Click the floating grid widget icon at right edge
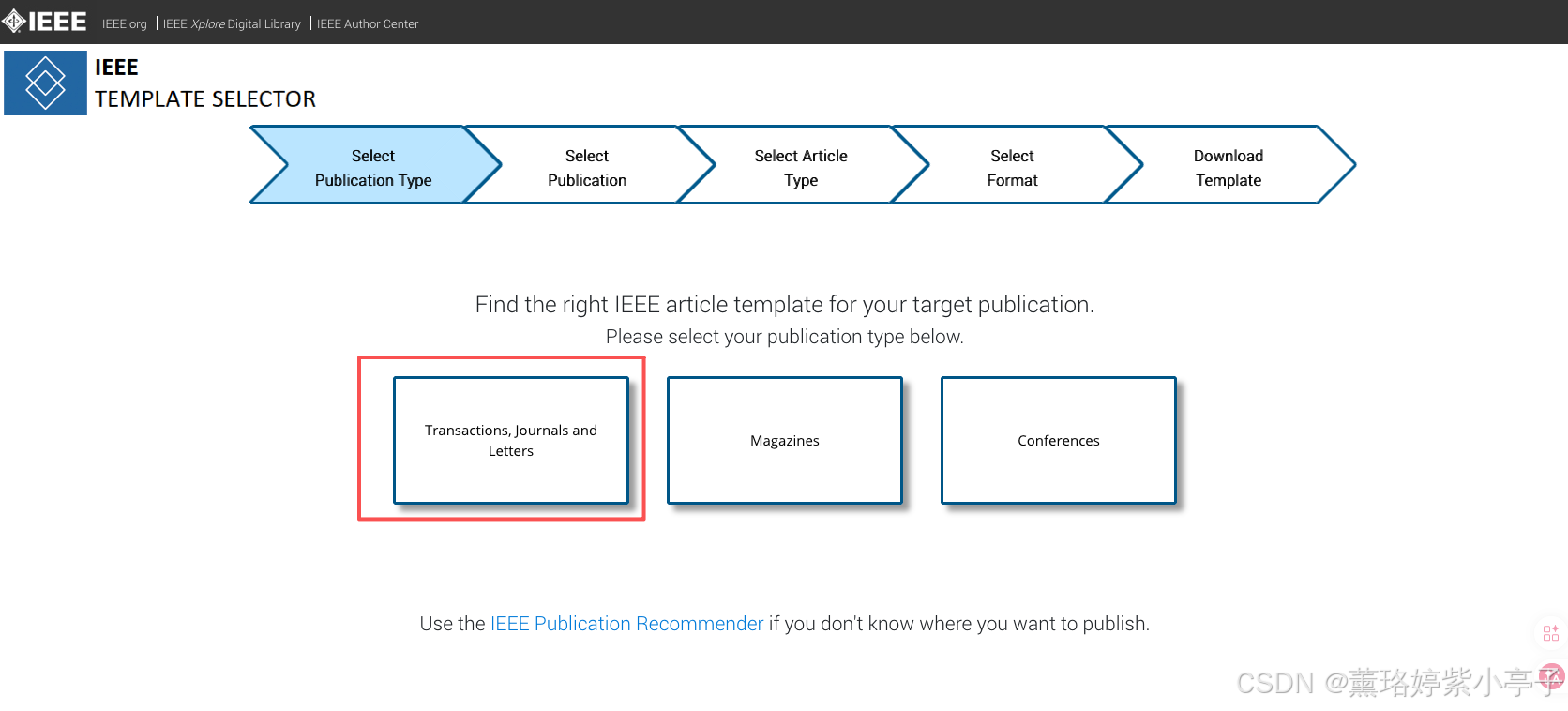1568x711 pixels. tap(1551, 633)
